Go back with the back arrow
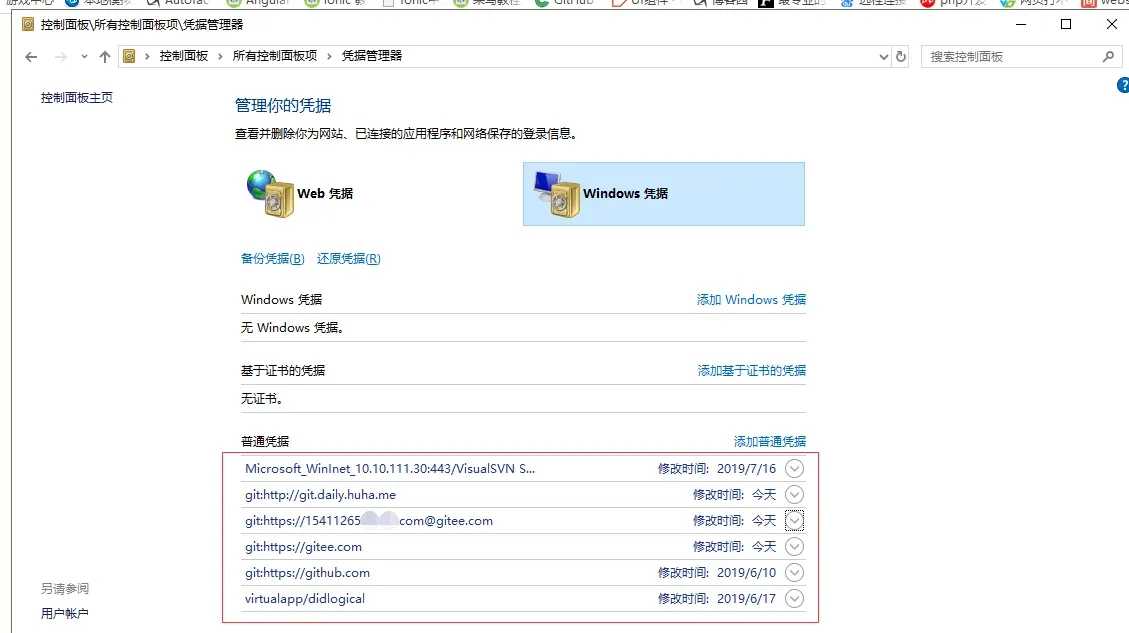The width and height of the screenshot is (1129, 633). click(x=30, y=56)
